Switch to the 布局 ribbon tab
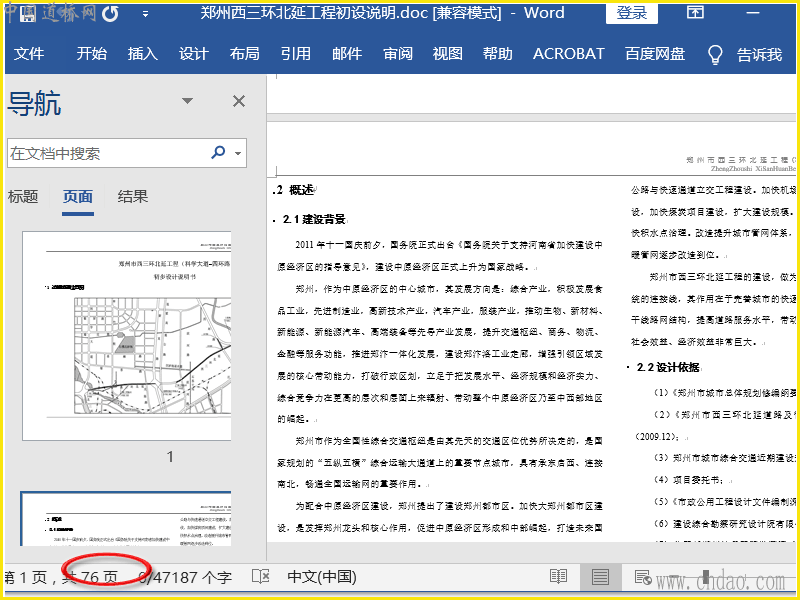 tap(244, 54)
